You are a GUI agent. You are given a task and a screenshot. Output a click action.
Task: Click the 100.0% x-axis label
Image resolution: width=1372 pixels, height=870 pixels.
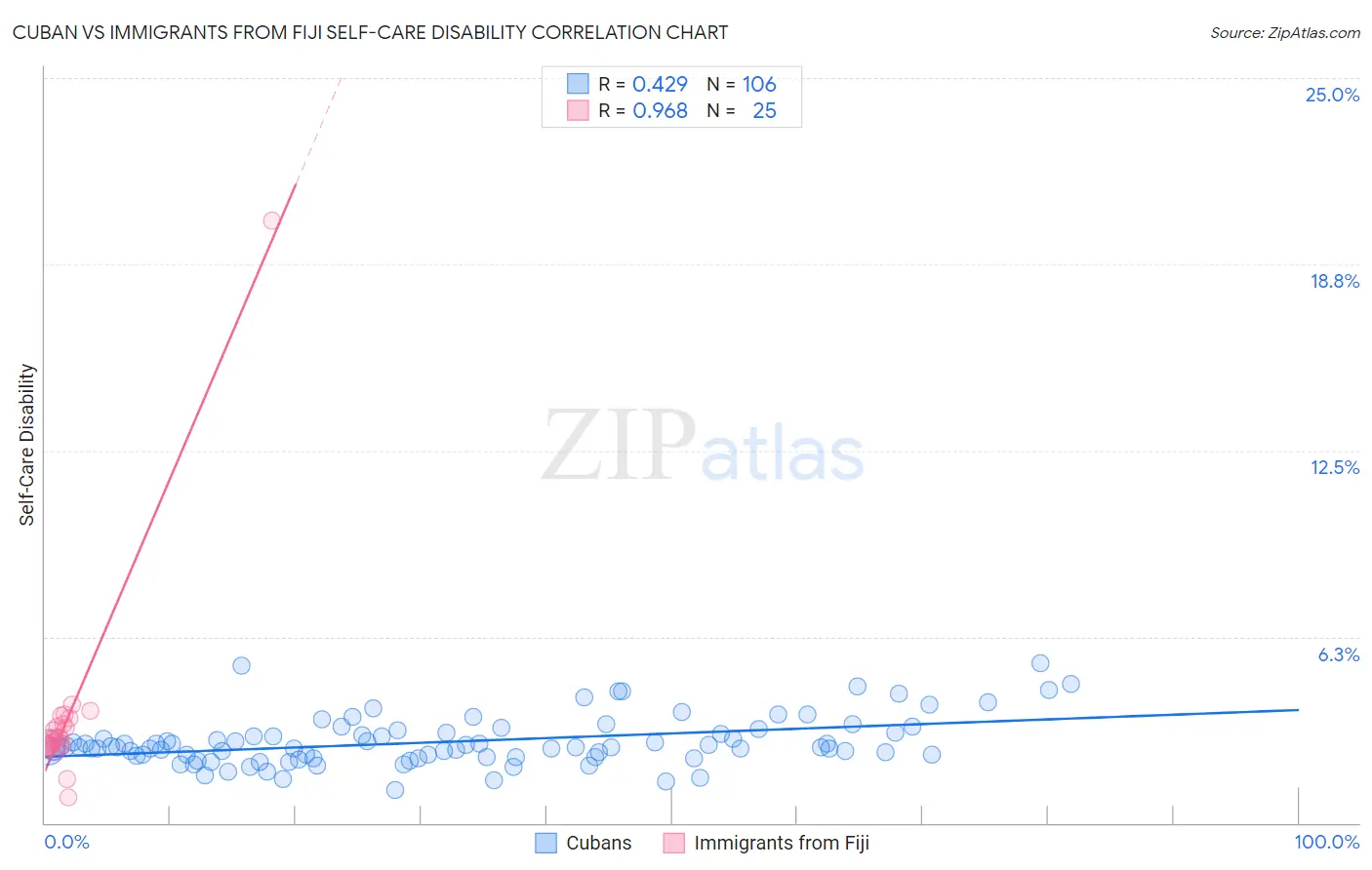coord(1327,842)
